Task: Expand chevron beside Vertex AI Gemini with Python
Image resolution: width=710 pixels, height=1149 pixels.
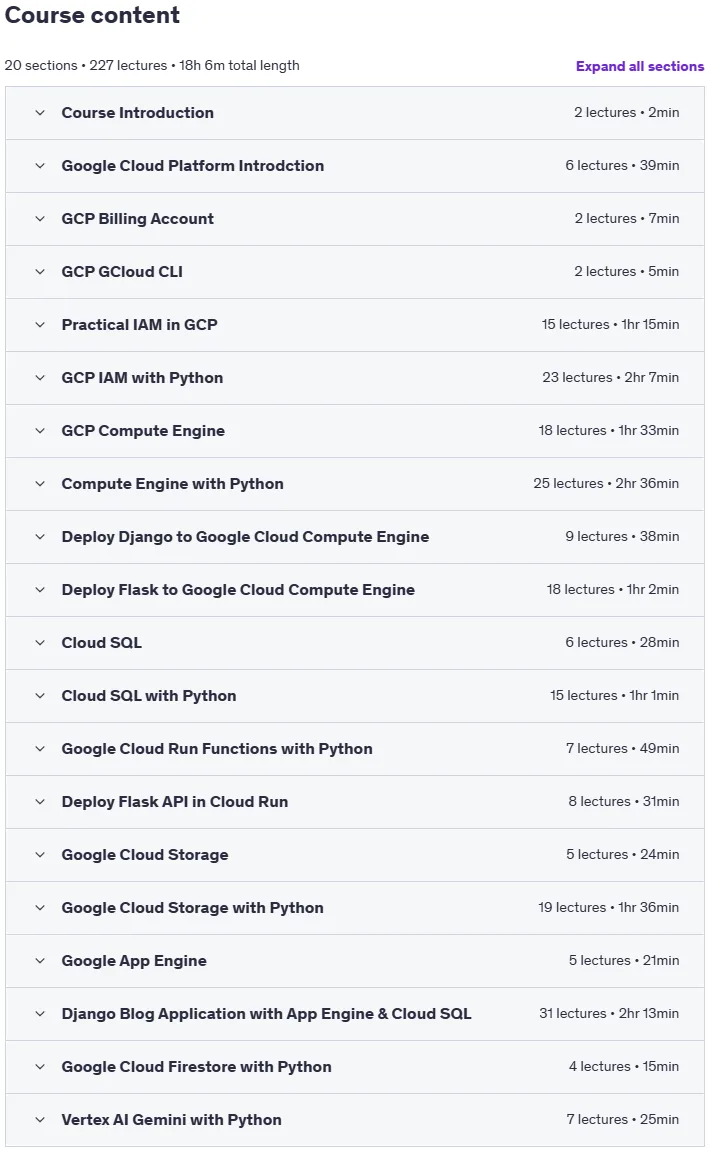Action: tap(40, 1120)
